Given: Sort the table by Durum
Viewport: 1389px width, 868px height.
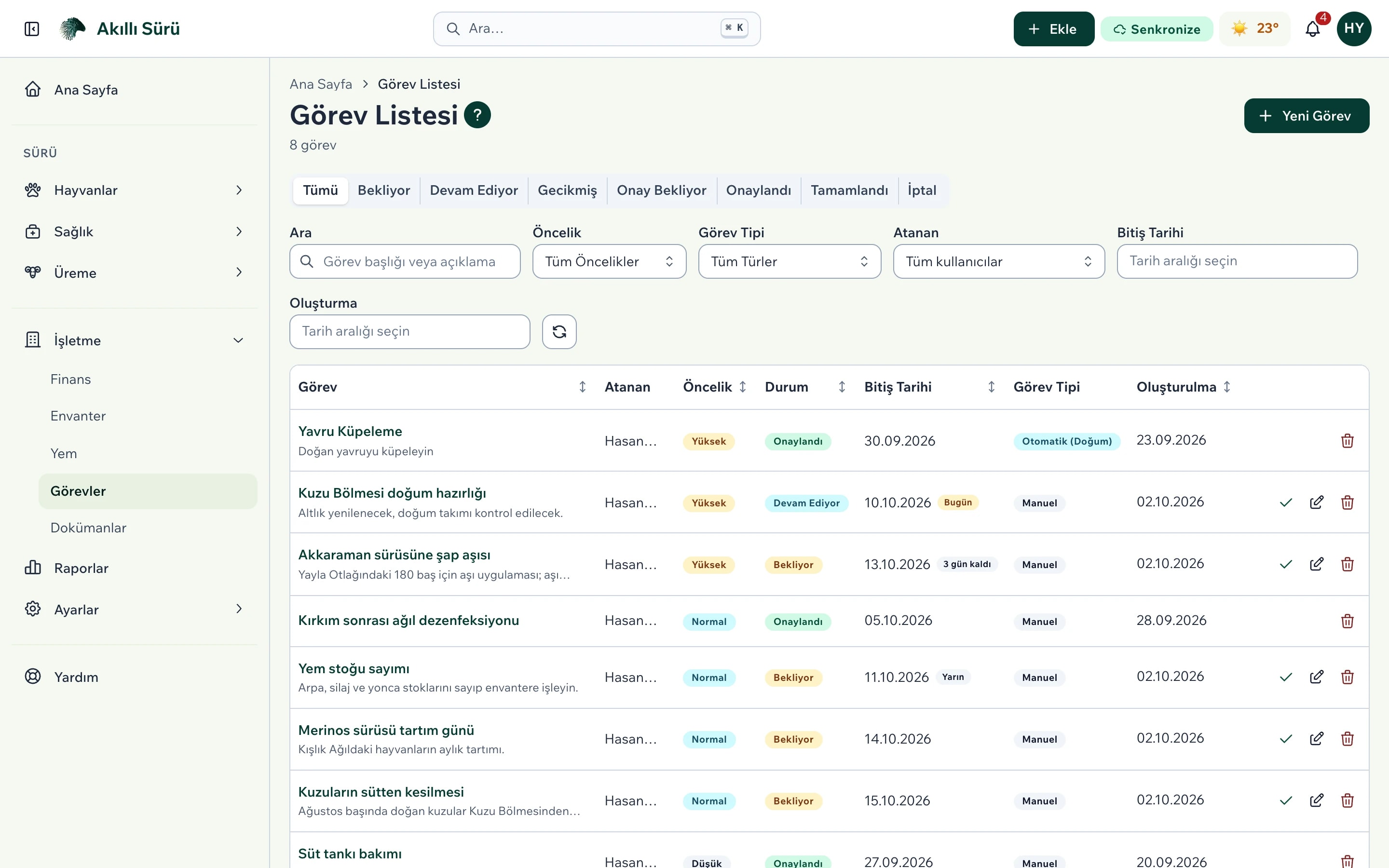Looking at the screenshot, I should pyautogui.click(x=842, y=387).
